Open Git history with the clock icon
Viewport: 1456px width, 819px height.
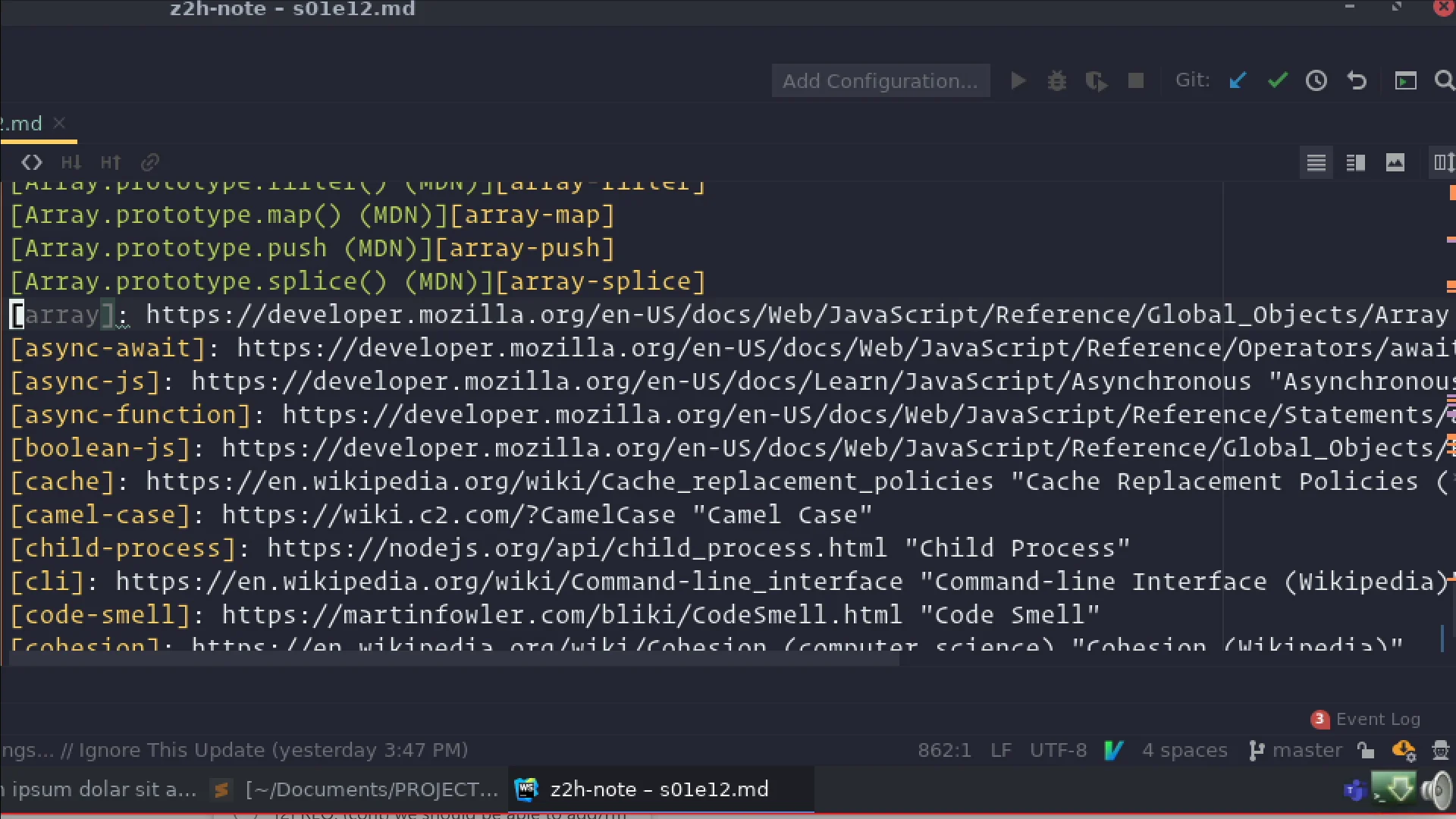click(x=1316, y=80)
